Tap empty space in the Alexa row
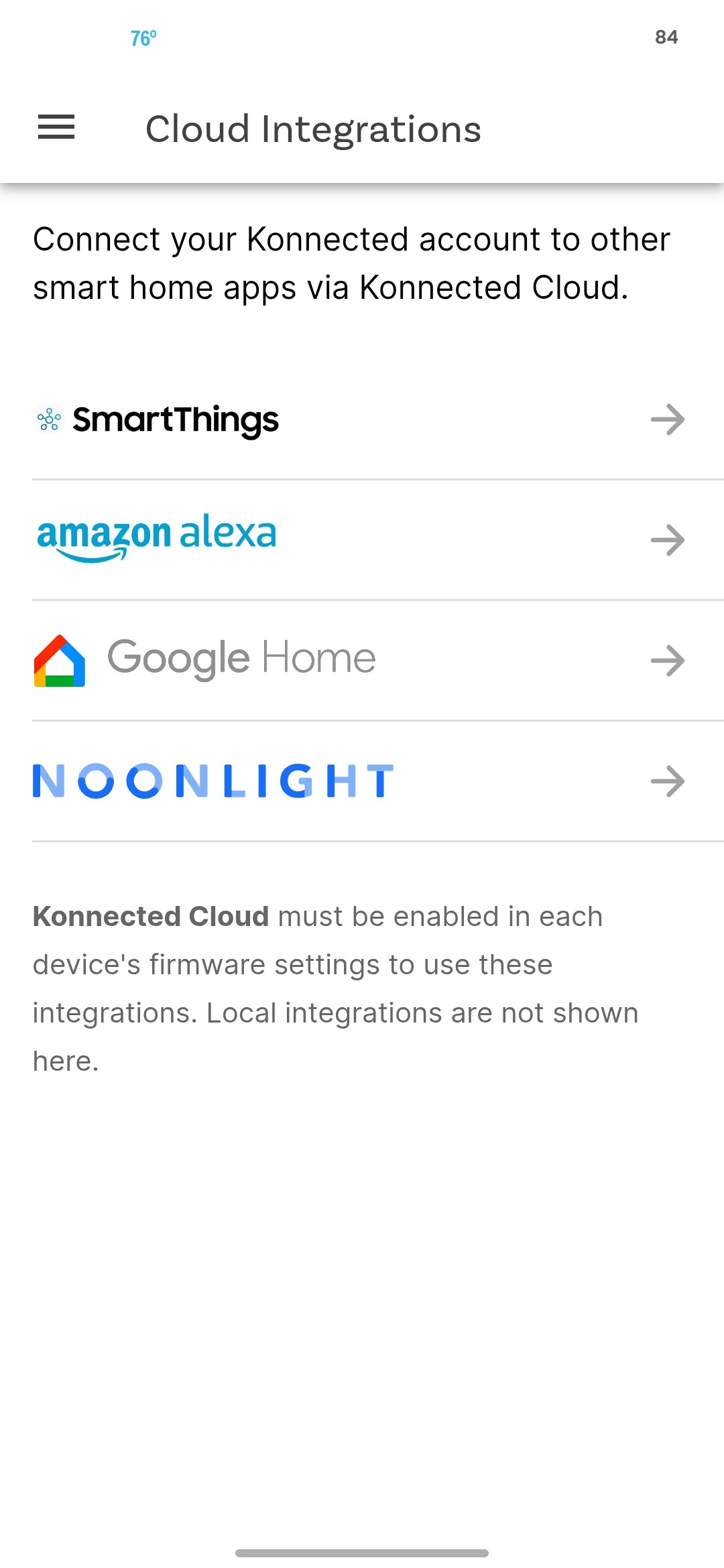 [463, 540]
